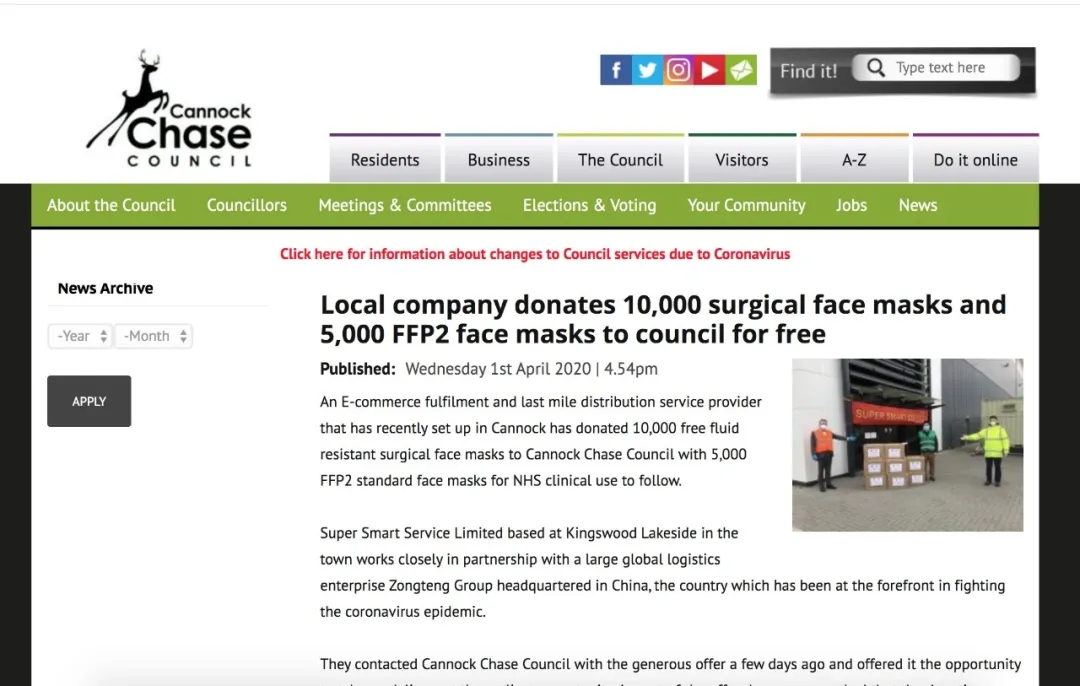Expand the Year dropdown
The image size is (1080, 686).
click(x=80, y=336)
